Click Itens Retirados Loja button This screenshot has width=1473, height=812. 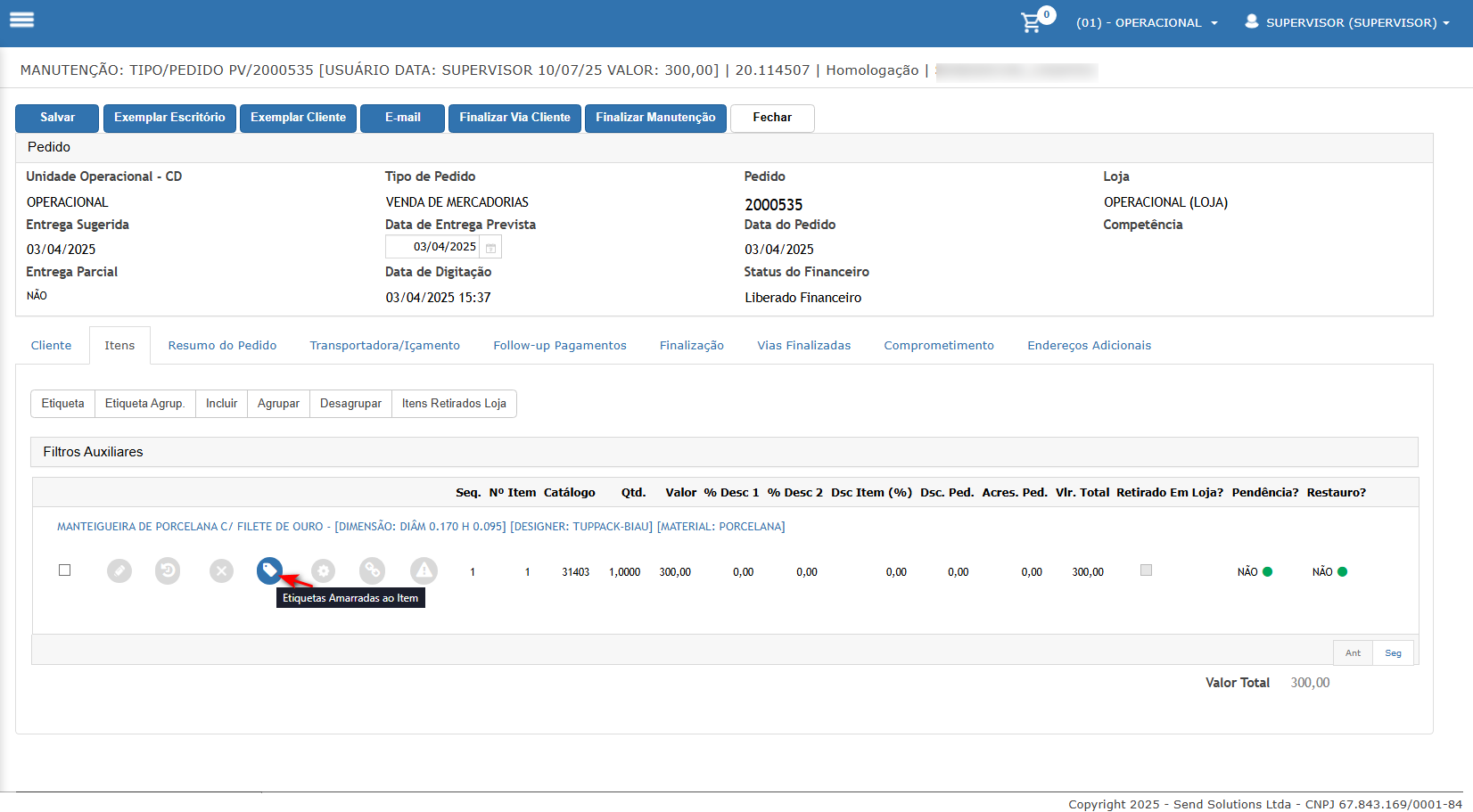coord(454,404)
